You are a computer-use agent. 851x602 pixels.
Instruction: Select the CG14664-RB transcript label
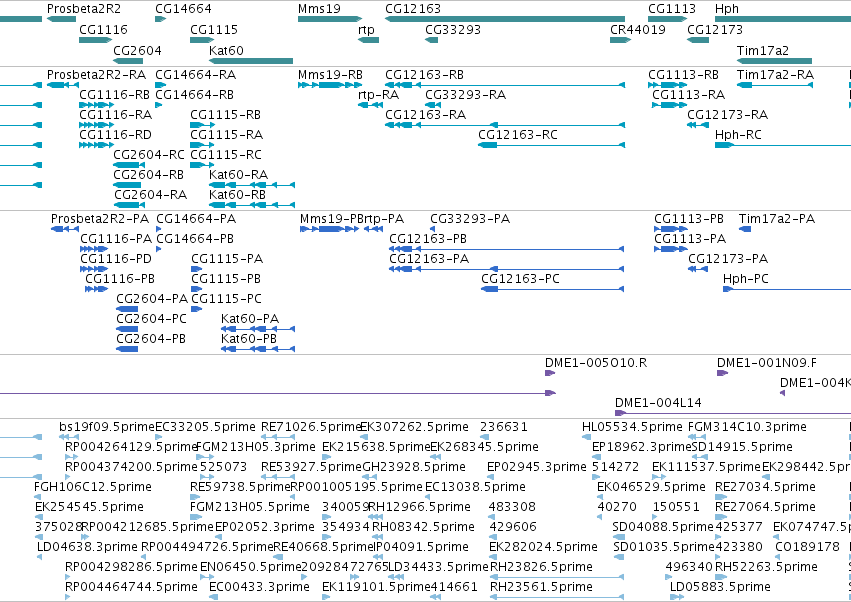(x=194, y=94)
